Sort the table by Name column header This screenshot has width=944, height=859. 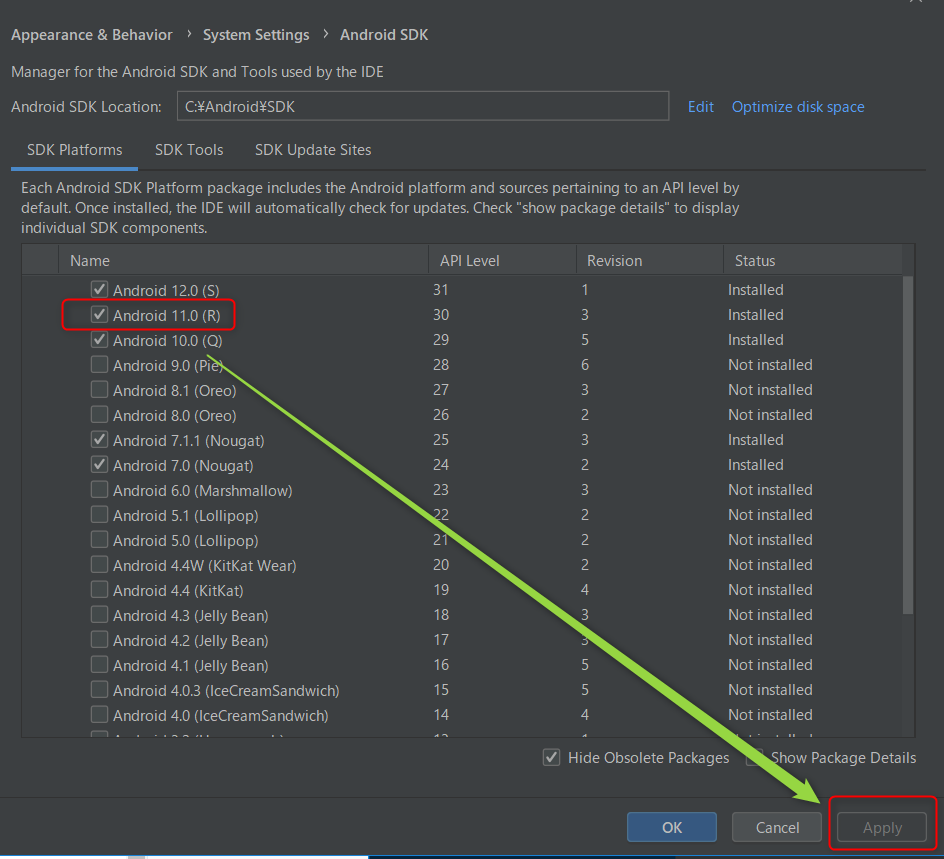click(243, 261)
